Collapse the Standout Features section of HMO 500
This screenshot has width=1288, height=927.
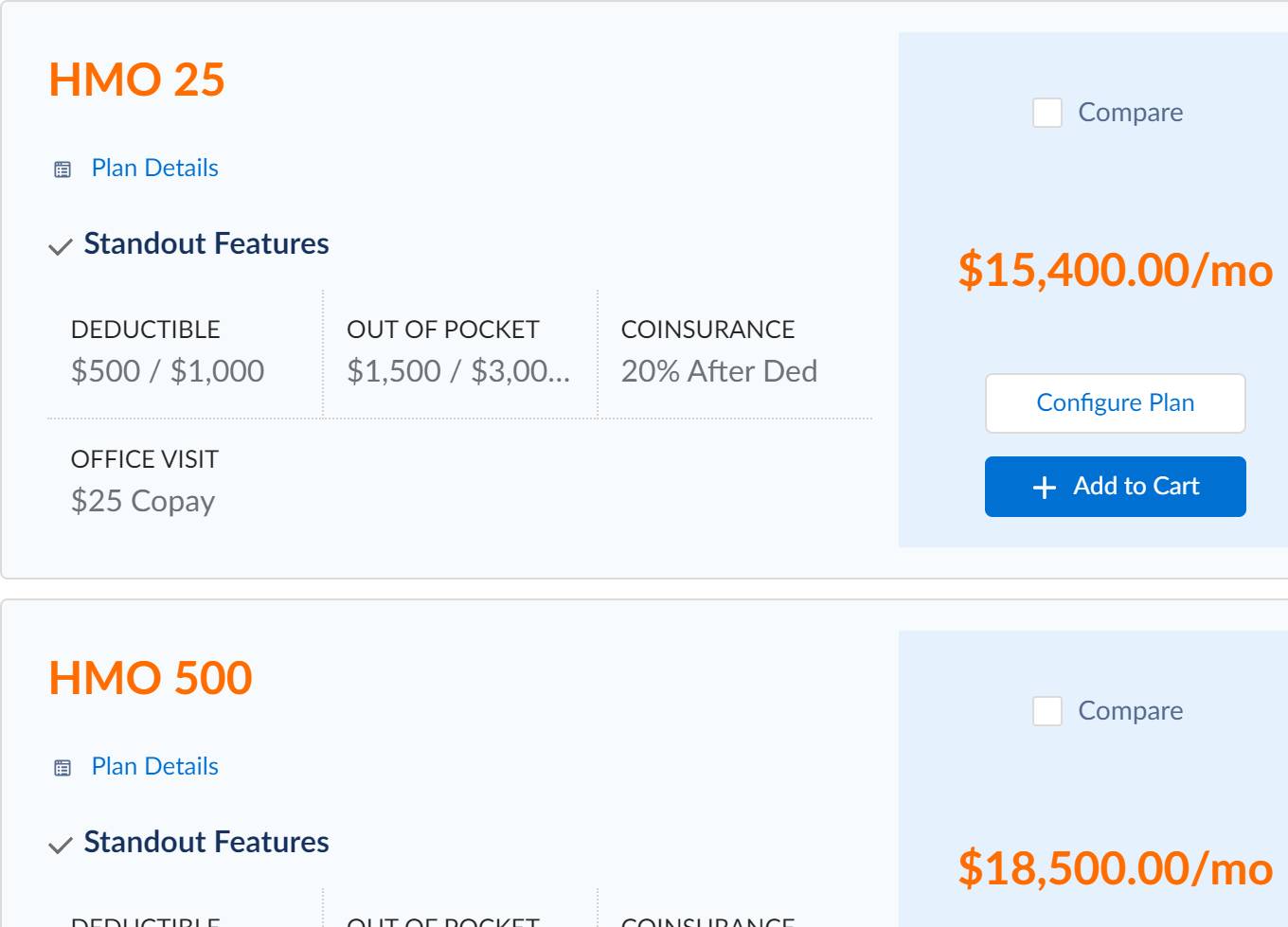click(x=206, y=843)
